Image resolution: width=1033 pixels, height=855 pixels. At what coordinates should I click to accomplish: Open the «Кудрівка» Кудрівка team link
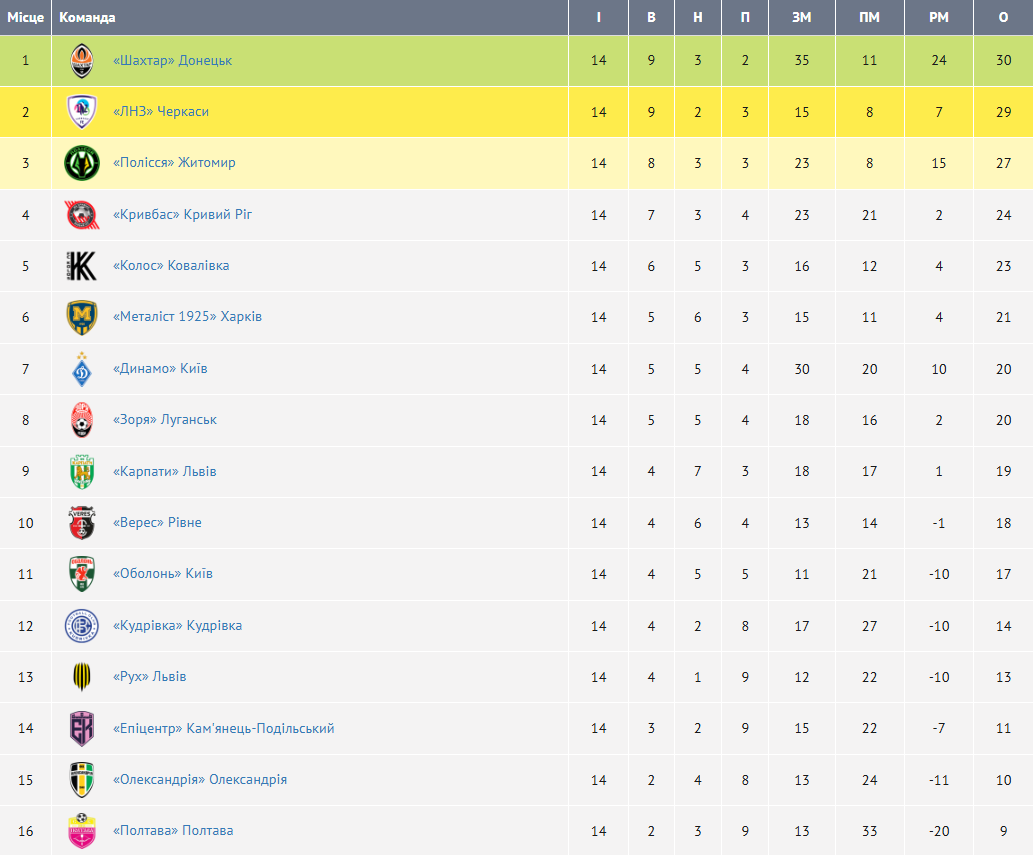point(177,626)
